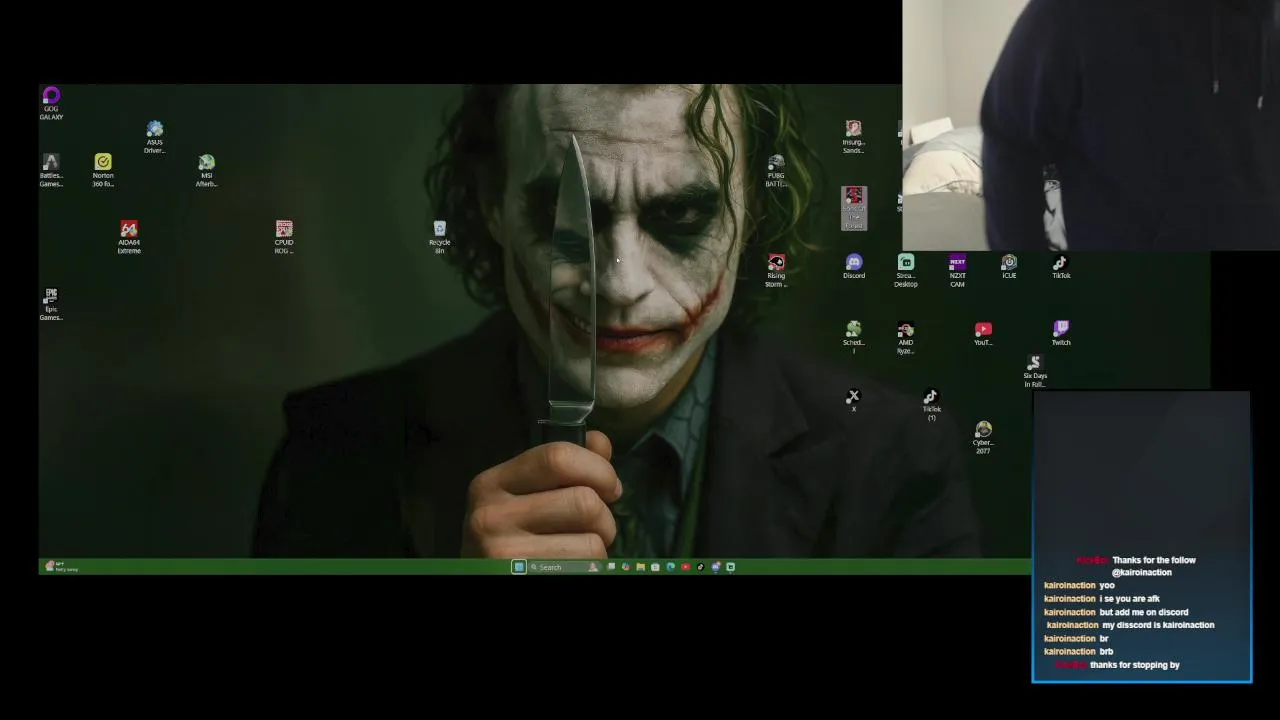Open the Discord desktop shortcut
The width and height of the screenshot is (1280, 720).
854,266
